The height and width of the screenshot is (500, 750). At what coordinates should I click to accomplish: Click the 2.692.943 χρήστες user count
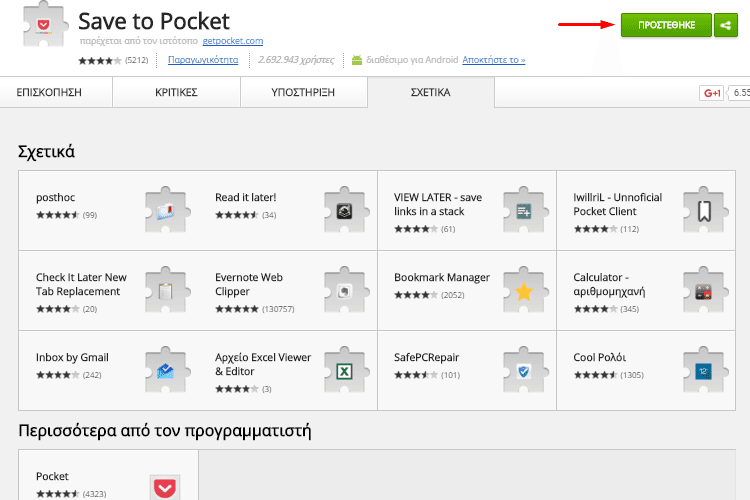(296, 60)
